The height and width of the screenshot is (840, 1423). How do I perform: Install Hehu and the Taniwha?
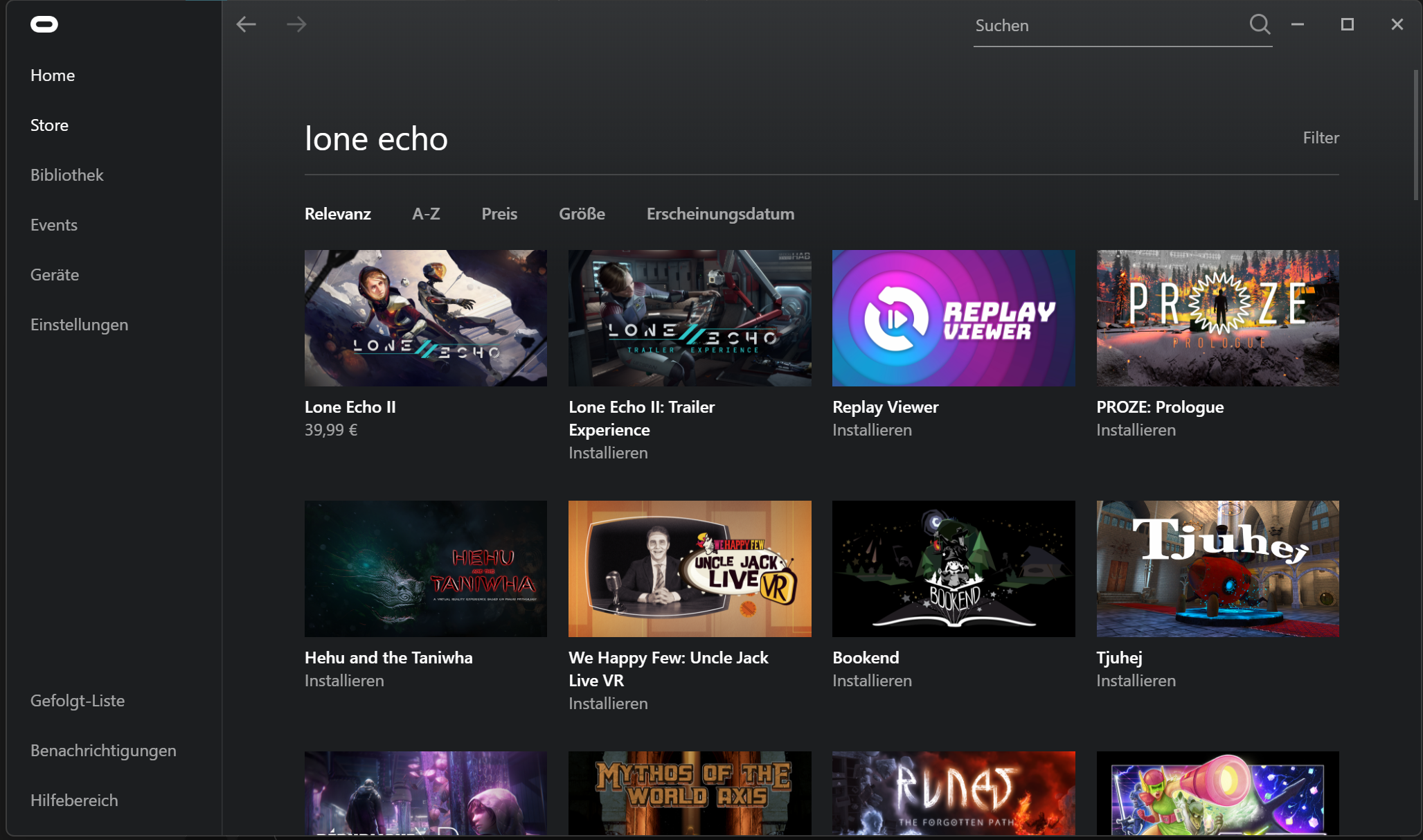pos(344,681)
